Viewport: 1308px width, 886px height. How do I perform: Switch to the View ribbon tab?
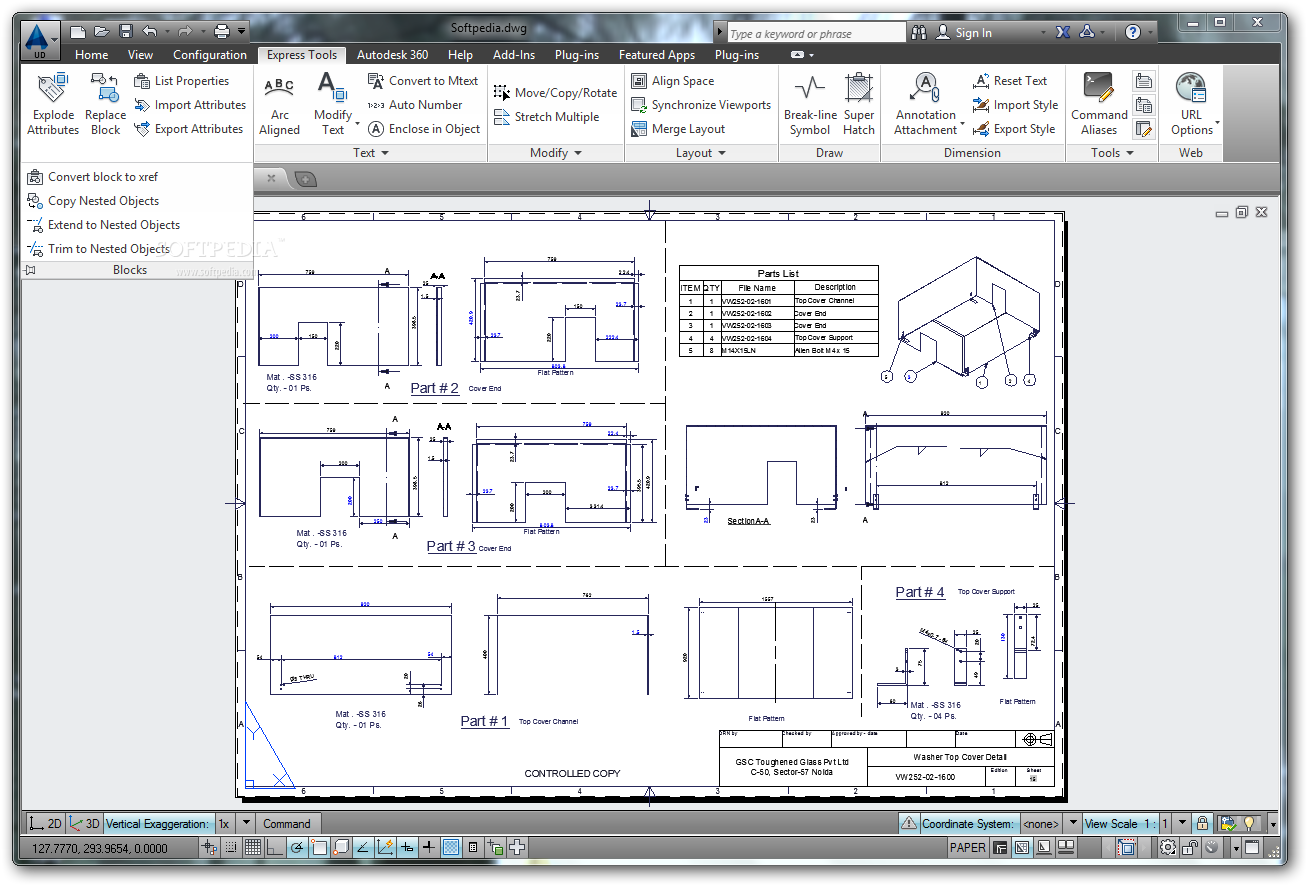(x=141, y=55)
